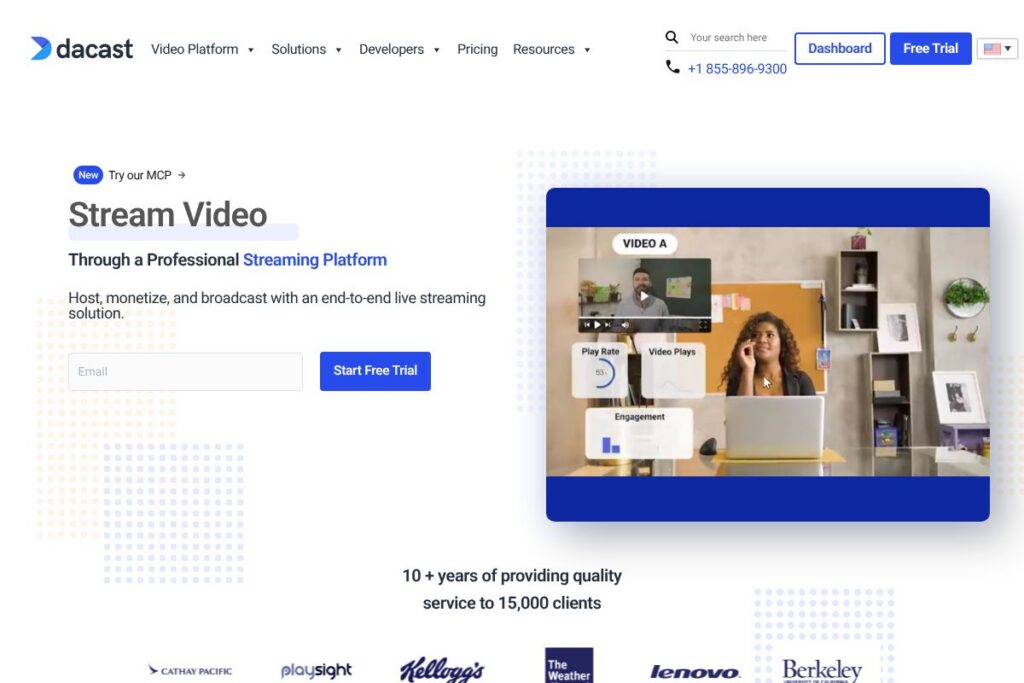Focus the Email input field

point(185,371)
